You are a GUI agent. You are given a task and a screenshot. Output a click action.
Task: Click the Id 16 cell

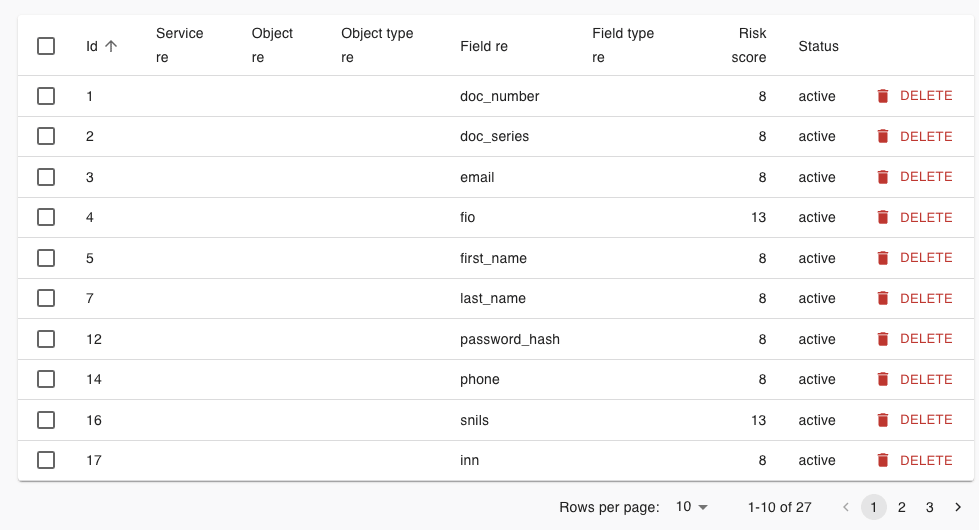click(x=94, y=420)
